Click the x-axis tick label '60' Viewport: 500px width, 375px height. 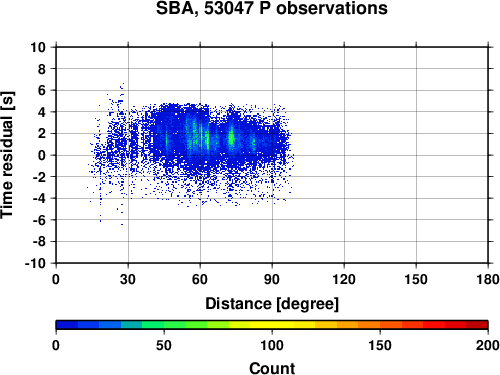click(x=200, y=279)
